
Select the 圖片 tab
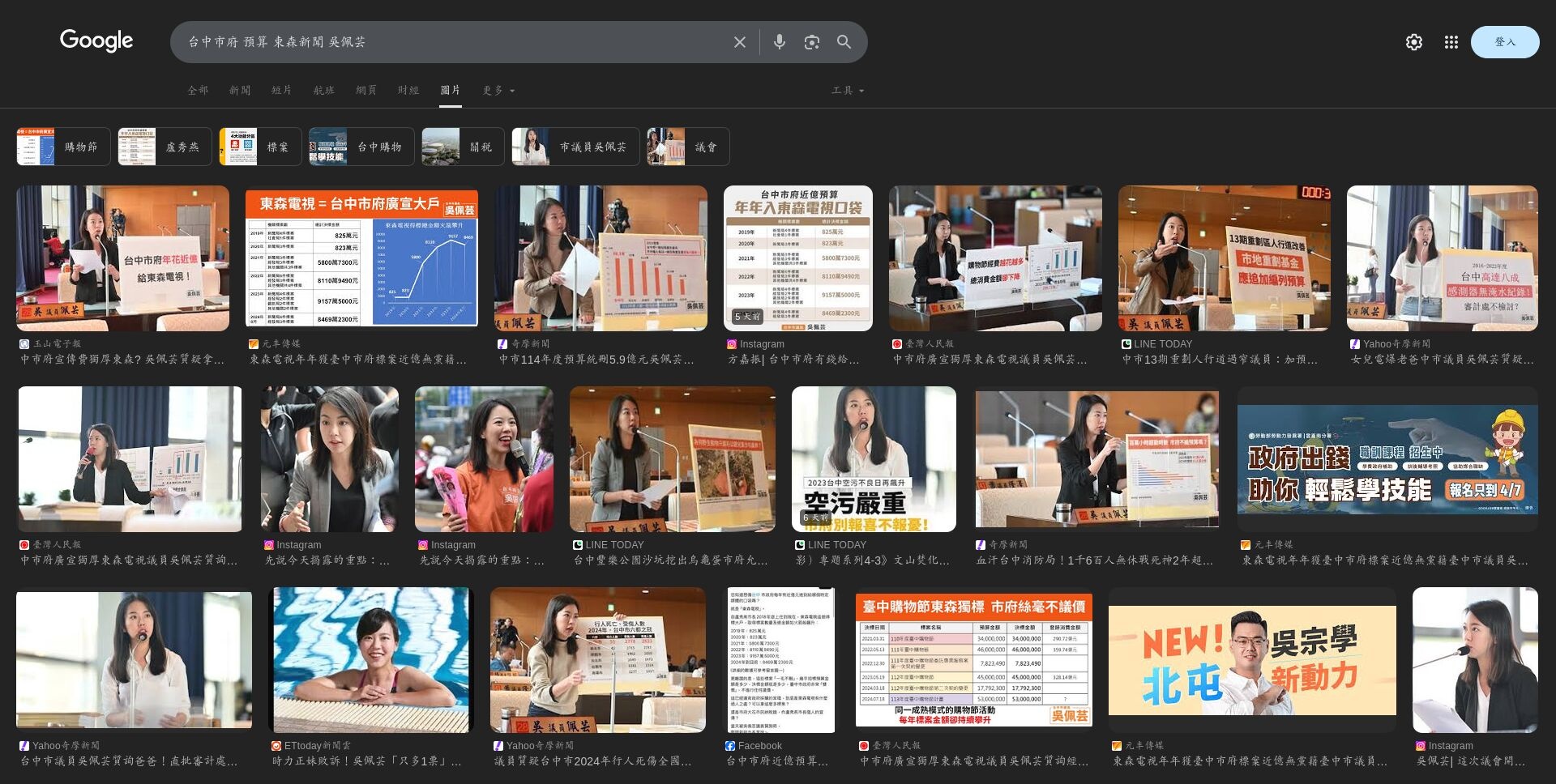click(x=451, y=91)
